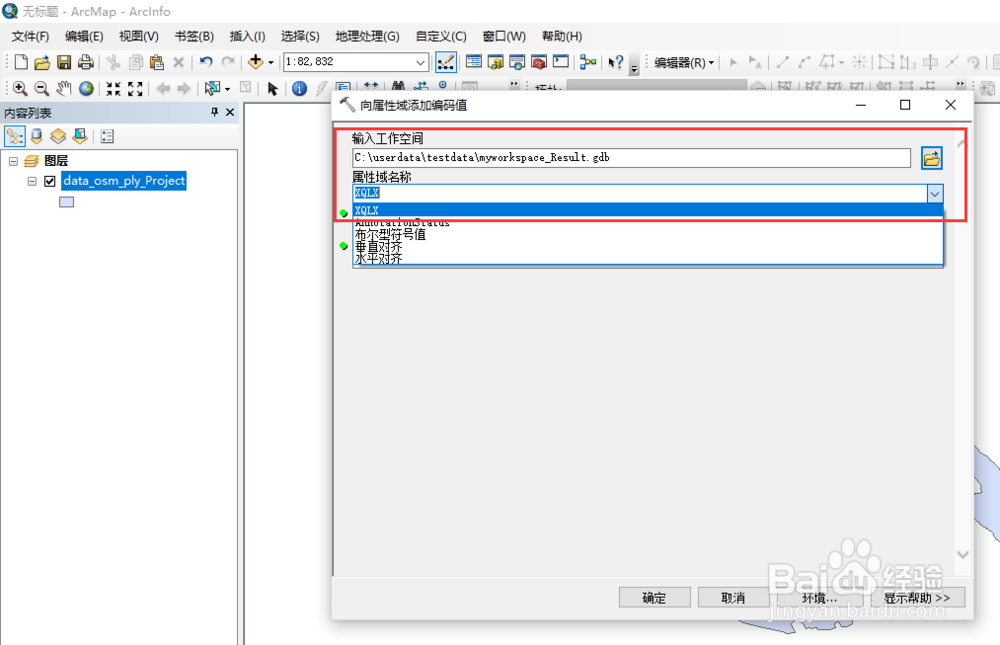Open the Python window icon
The height and width of the screenshot is (645, 1000).
(561, 62)
